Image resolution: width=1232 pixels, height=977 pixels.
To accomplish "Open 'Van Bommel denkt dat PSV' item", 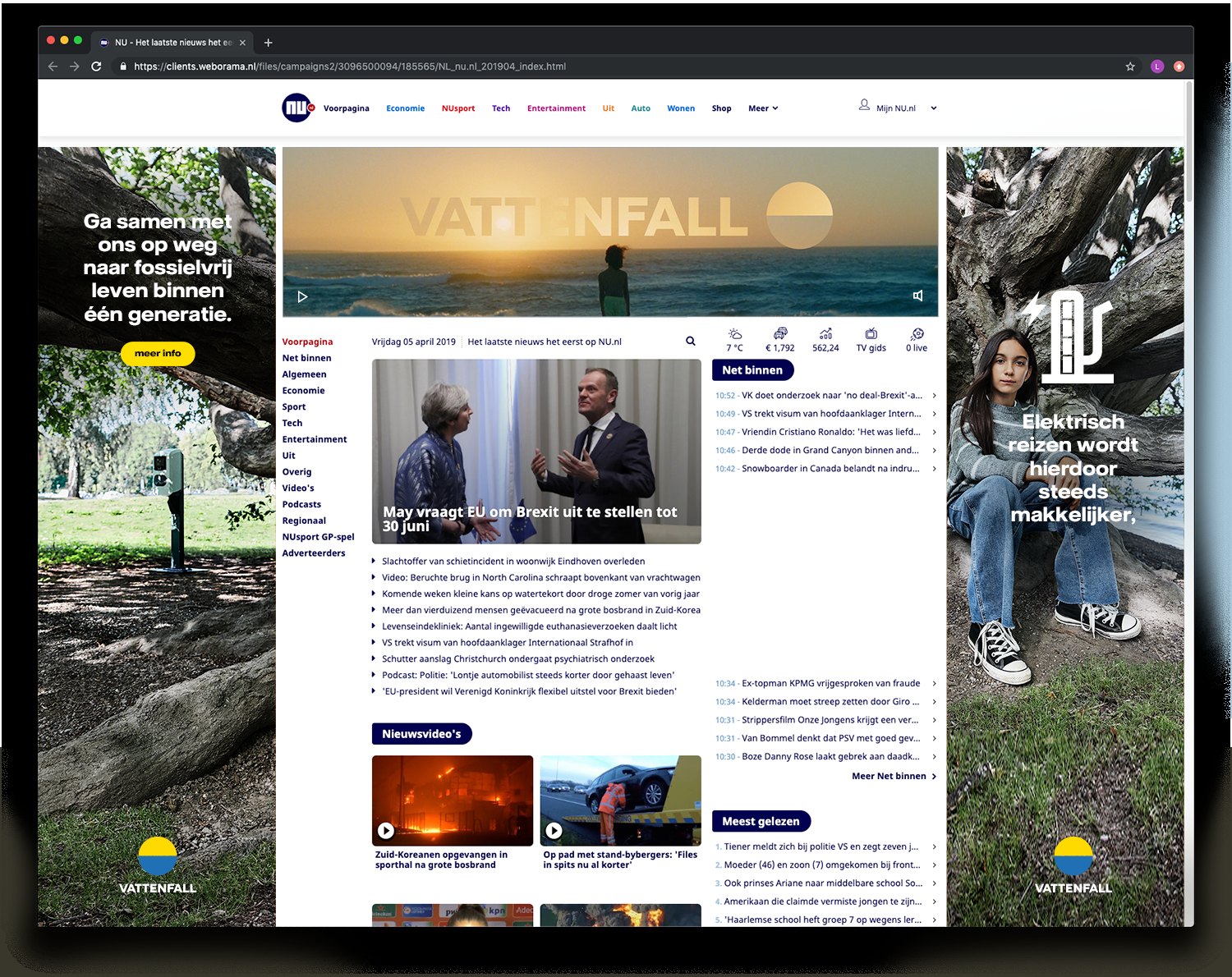I will coord(830,738).
